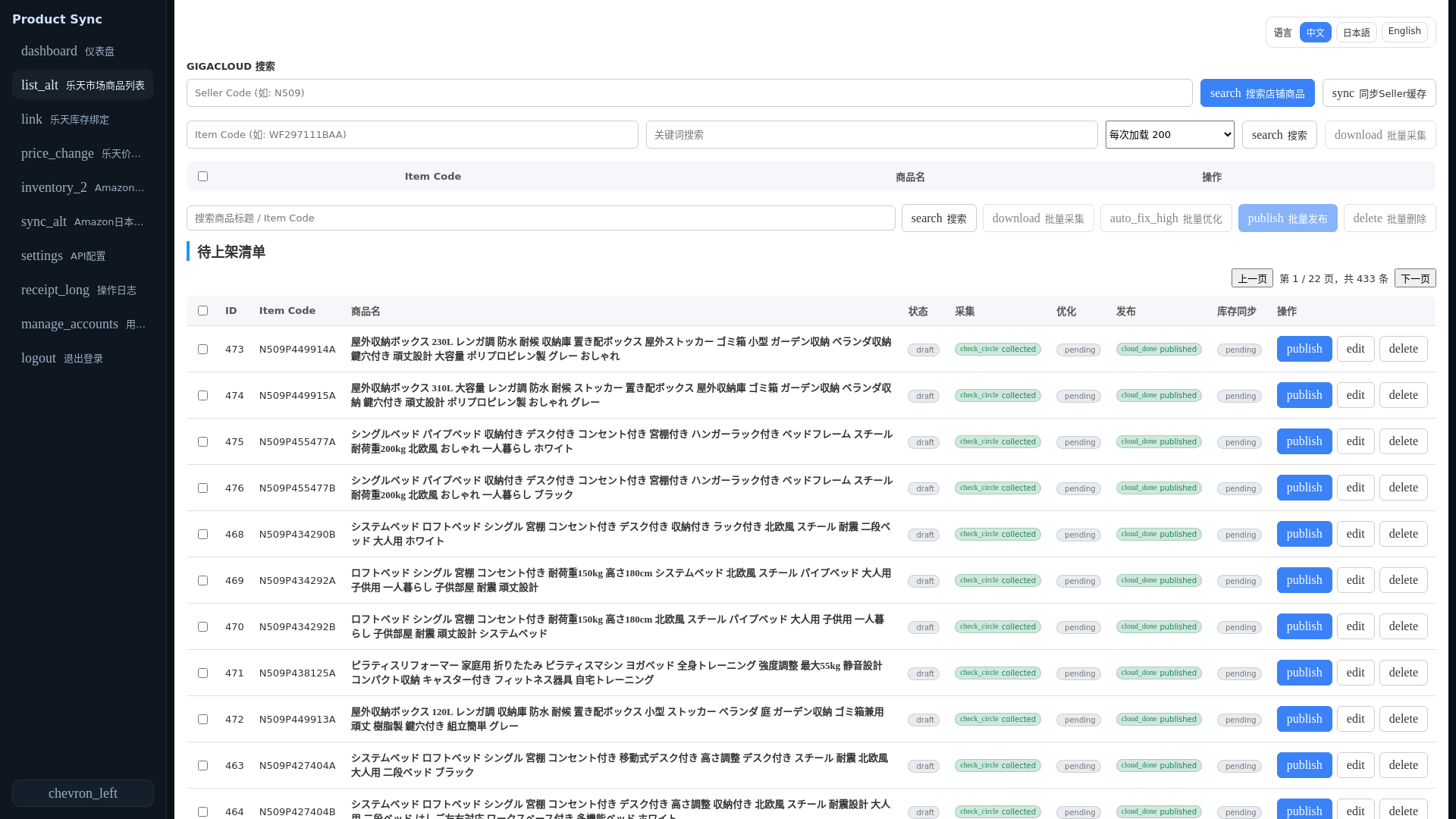Check the row with ID 475
The height and width of the screenshot is (819, 1456).
pos(202,441)
